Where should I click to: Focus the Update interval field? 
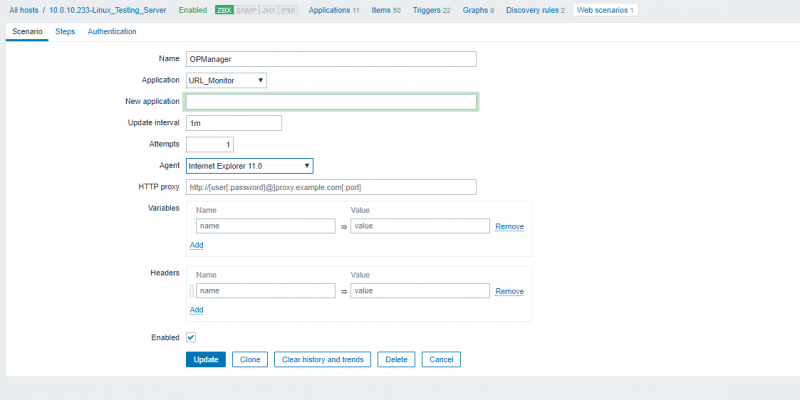point(234,123)
